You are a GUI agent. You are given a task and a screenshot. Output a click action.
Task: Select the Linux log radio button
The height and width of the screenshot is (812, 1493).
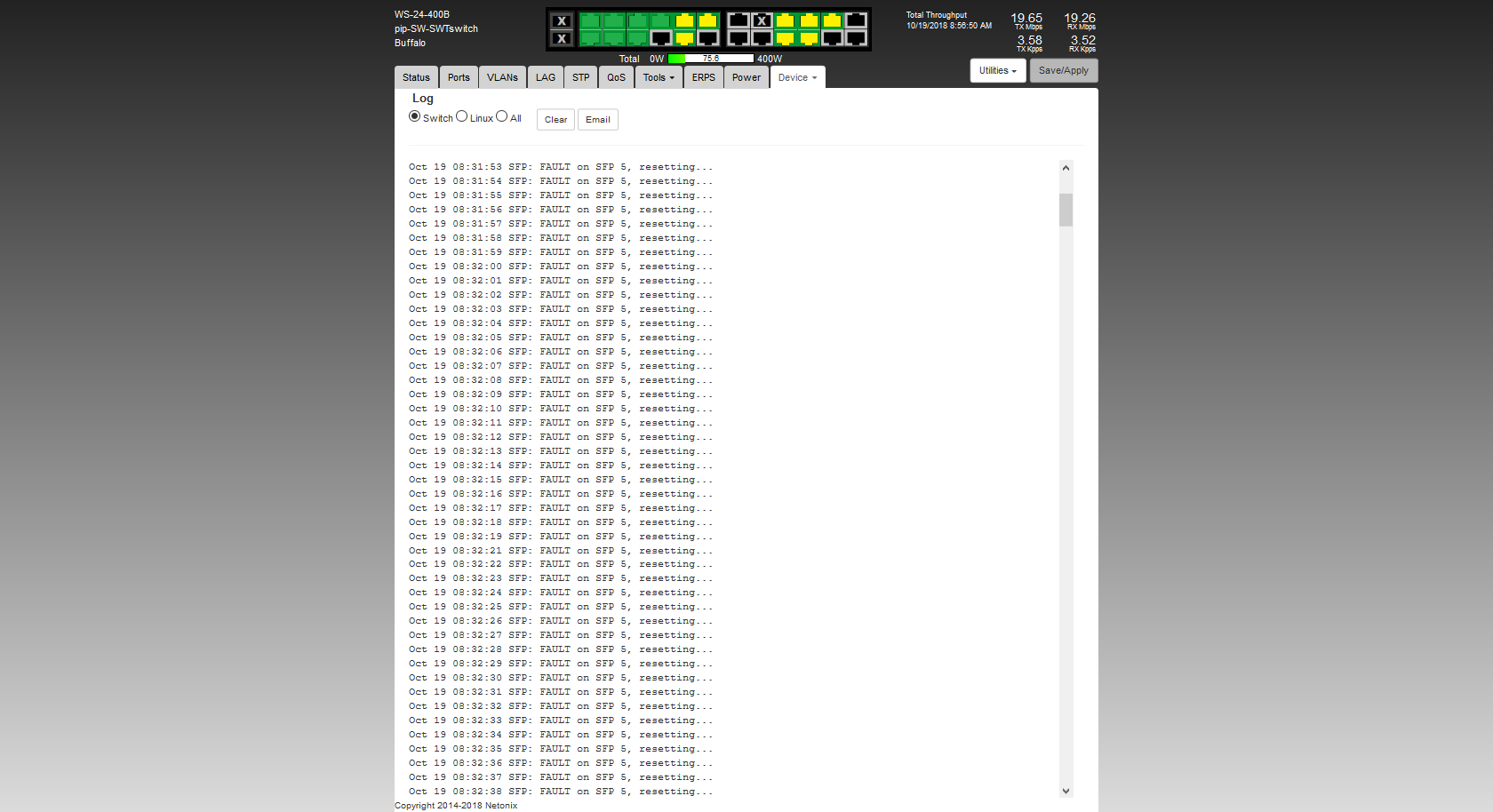point(461,116)
